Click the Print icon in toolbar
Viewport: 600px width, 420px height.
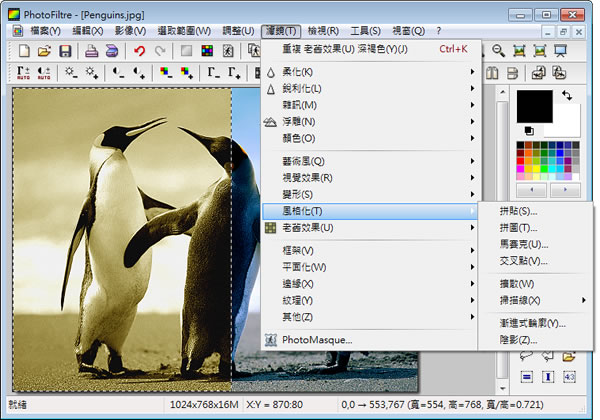coord(91,51)
